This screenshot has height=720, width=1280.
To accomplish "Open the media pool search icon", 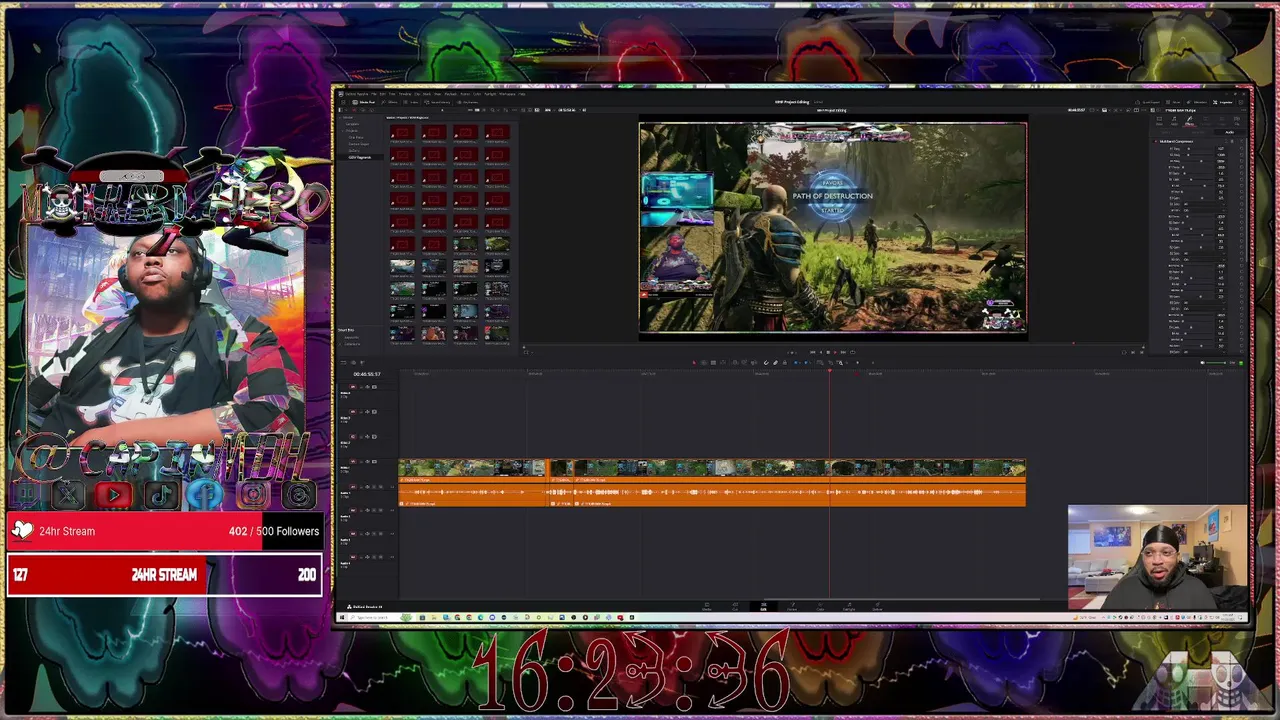I will pyautogui.click(x=492, y=110).
